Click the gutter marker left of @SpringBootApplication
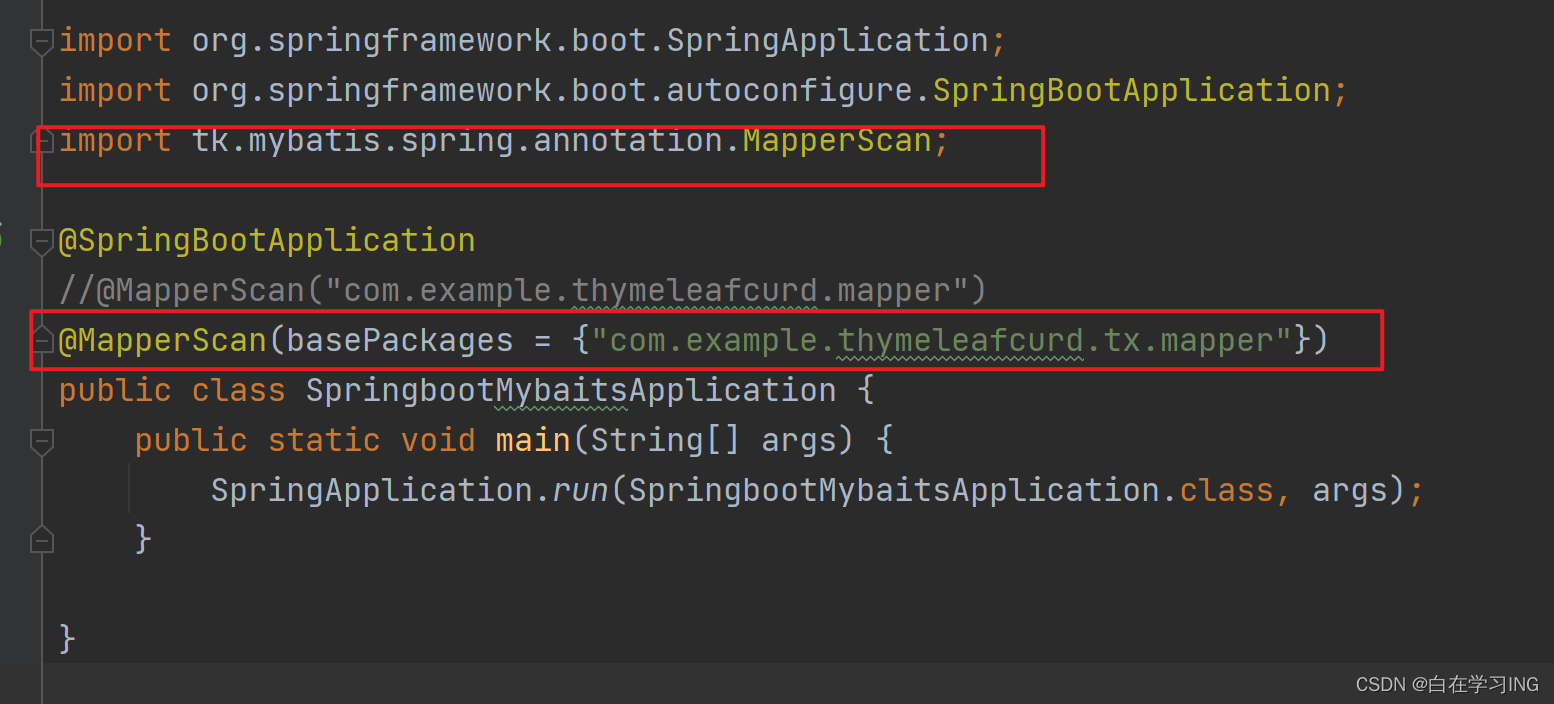The height and width of the screenshot is (704, 1554). click(x=41, y=240)
